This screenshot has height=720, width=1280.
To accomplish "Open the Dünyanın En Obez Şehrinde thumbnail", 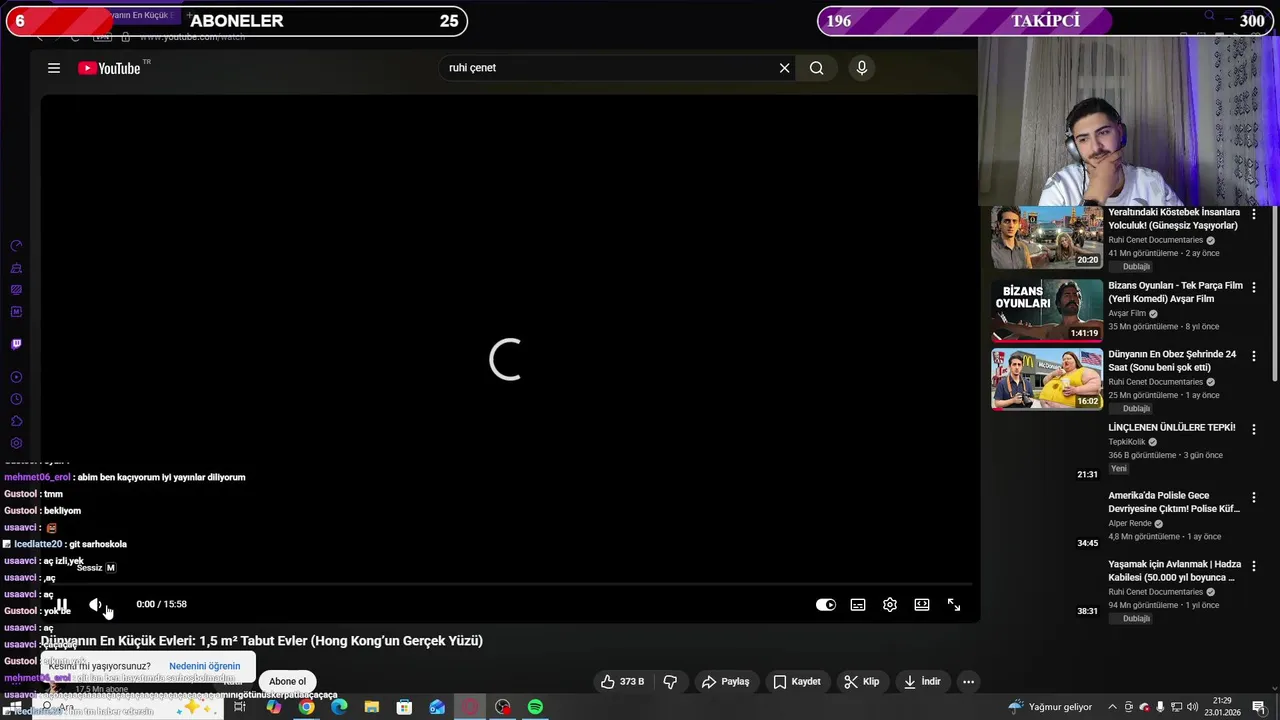I will tap(1047, 379).
